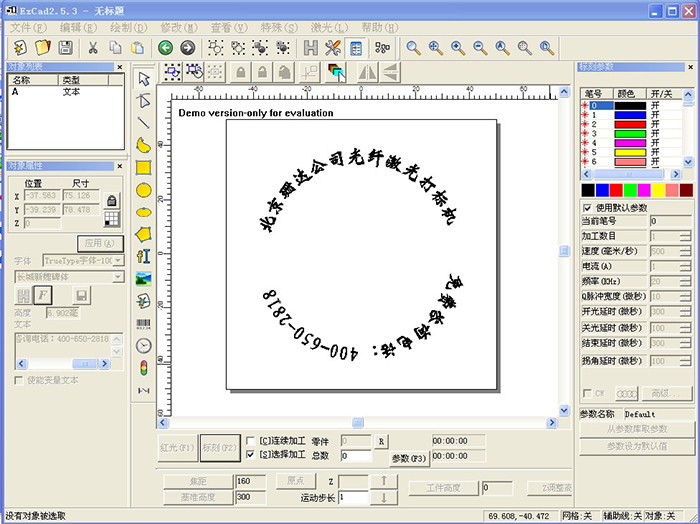
Task: Open the 文件(F) menu
Action: pyautogui.click(x=29, y=28)
